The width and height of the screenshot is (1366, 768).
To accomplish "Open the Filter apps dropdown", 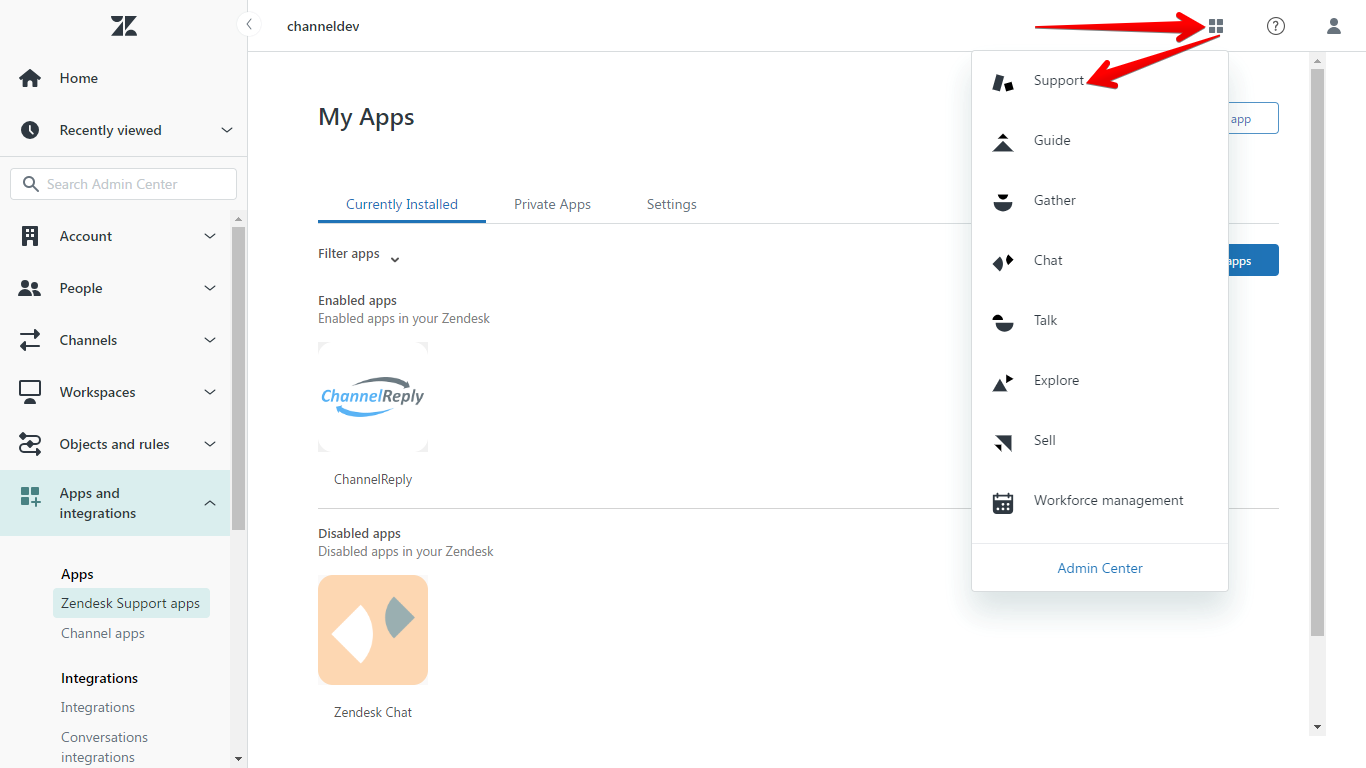I will tap(359, 255).
